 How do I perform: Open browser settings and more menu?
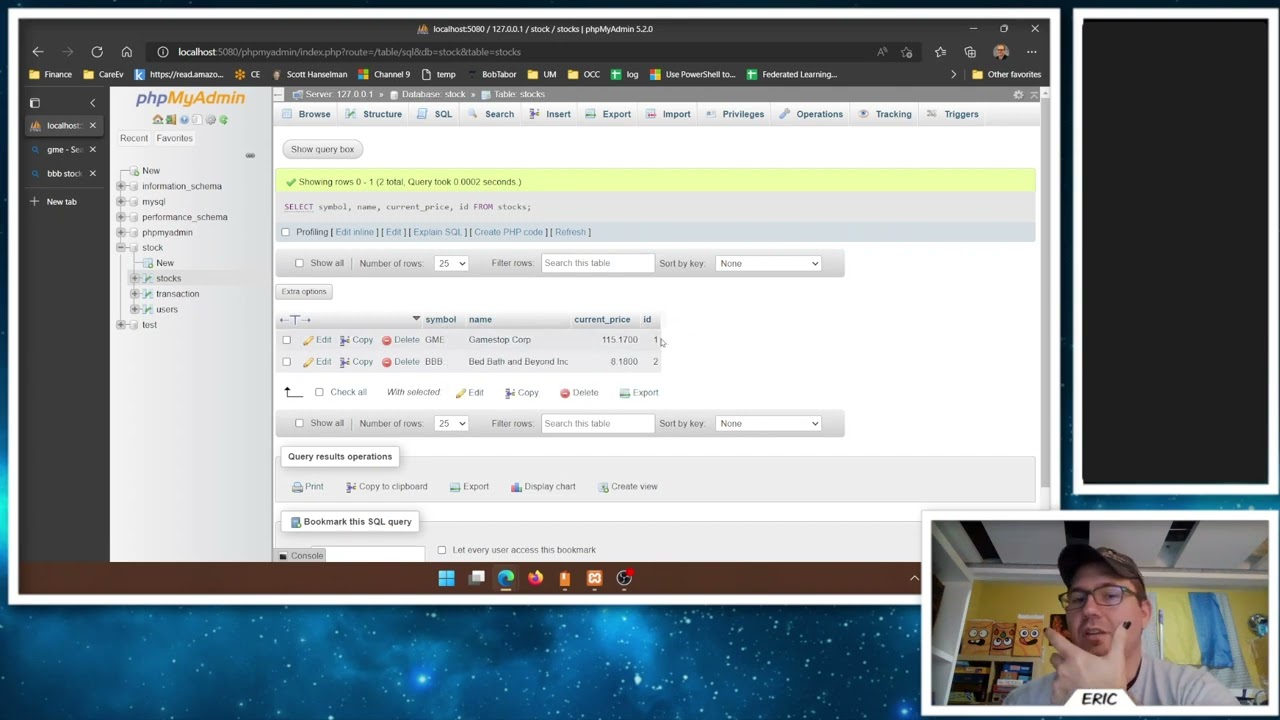click(x=1031, y=52)
